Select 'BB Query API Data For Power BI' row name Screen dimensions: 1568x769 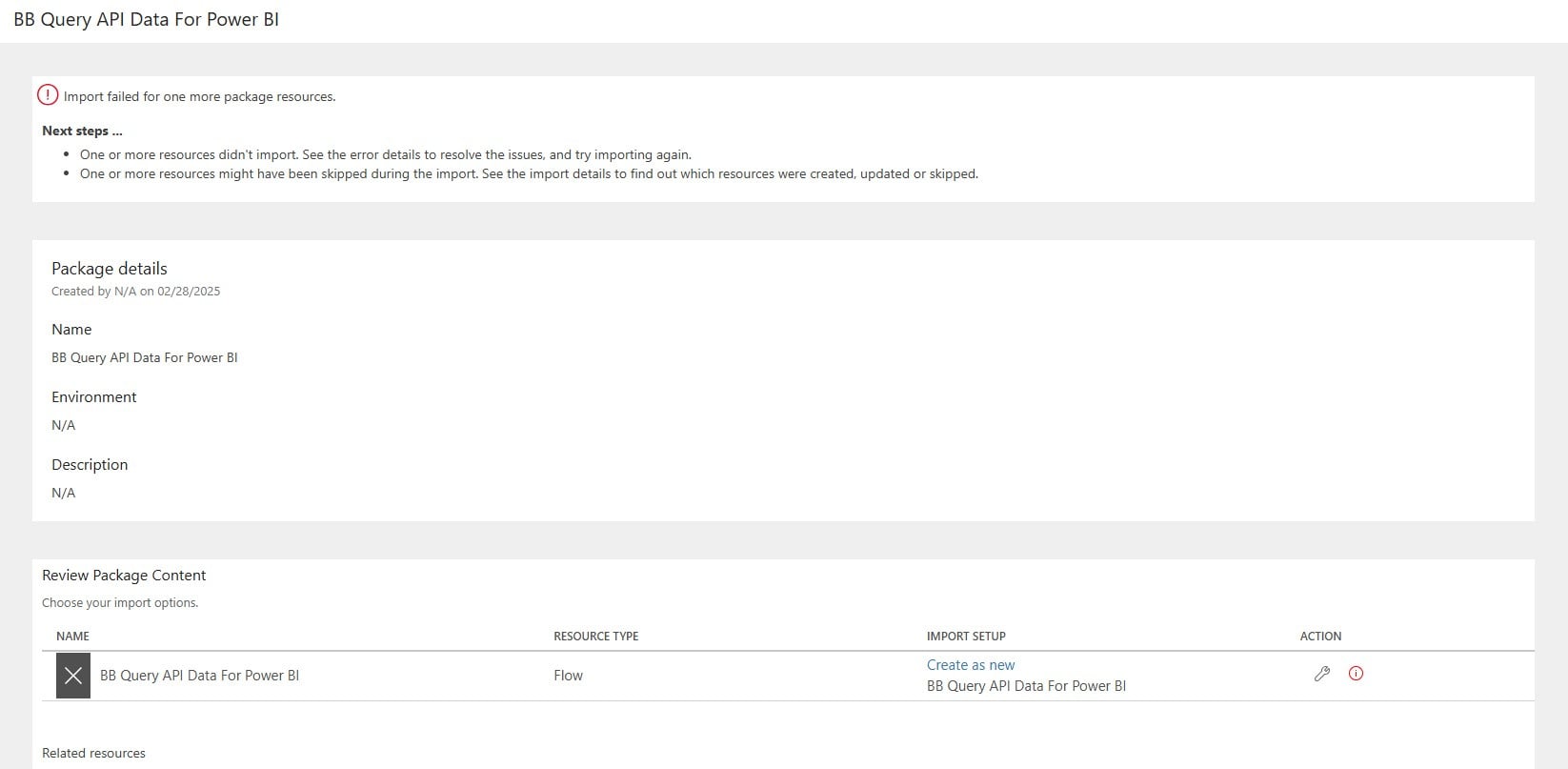199,676
